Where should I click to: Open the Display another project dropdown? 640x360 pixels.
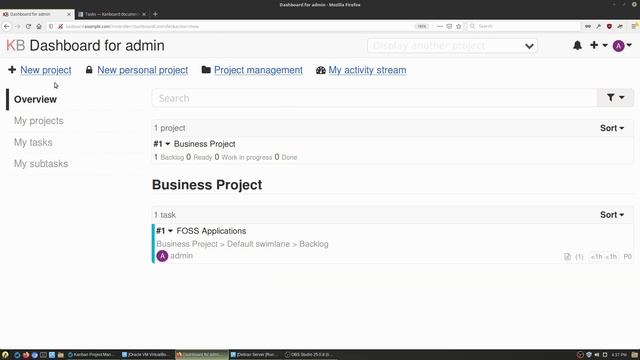coord(452,46)
